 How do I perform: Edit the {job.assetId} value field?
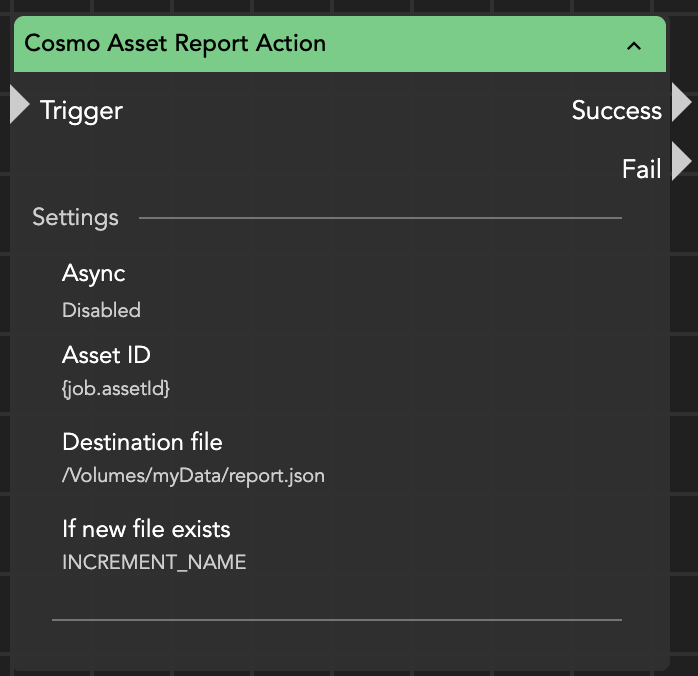[x=116, y=389]
